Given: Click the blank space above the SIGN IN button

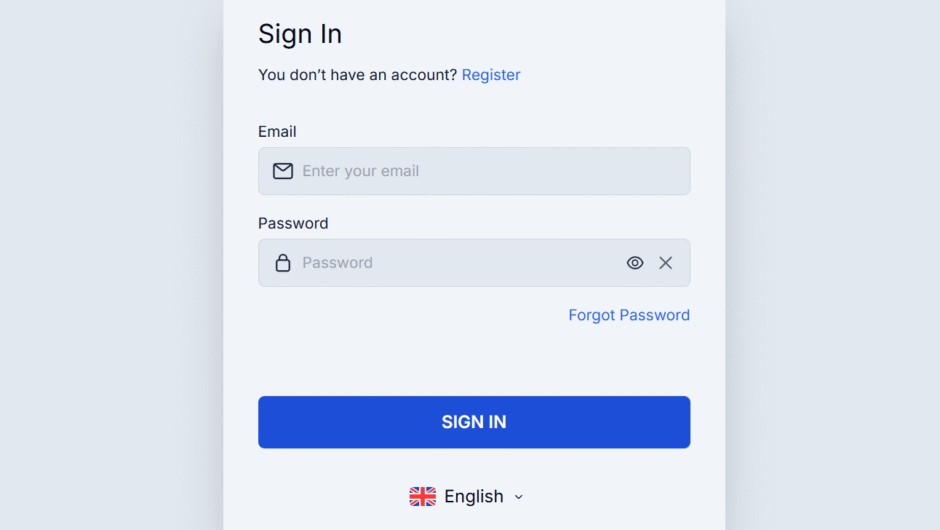Looking at the screenshot, I should [x=474, y=362].
